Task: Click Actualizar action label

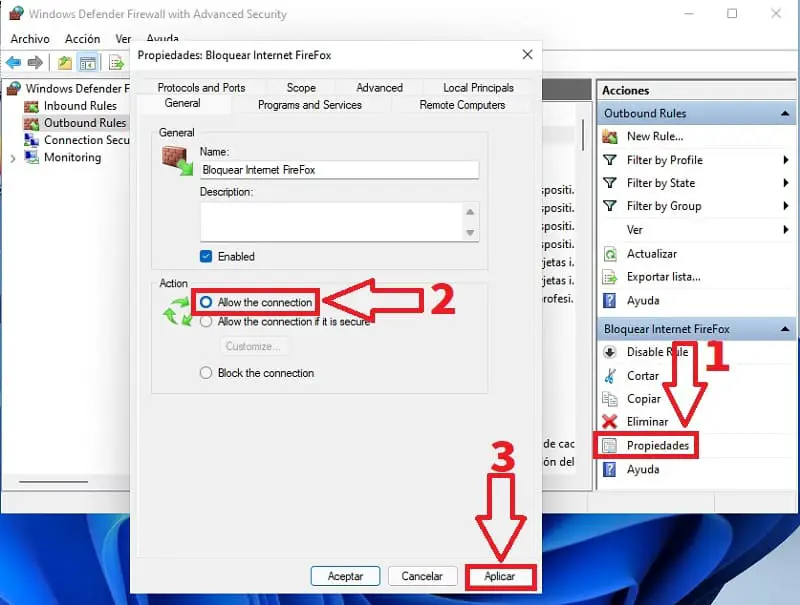Action: [x=652, y=254]
